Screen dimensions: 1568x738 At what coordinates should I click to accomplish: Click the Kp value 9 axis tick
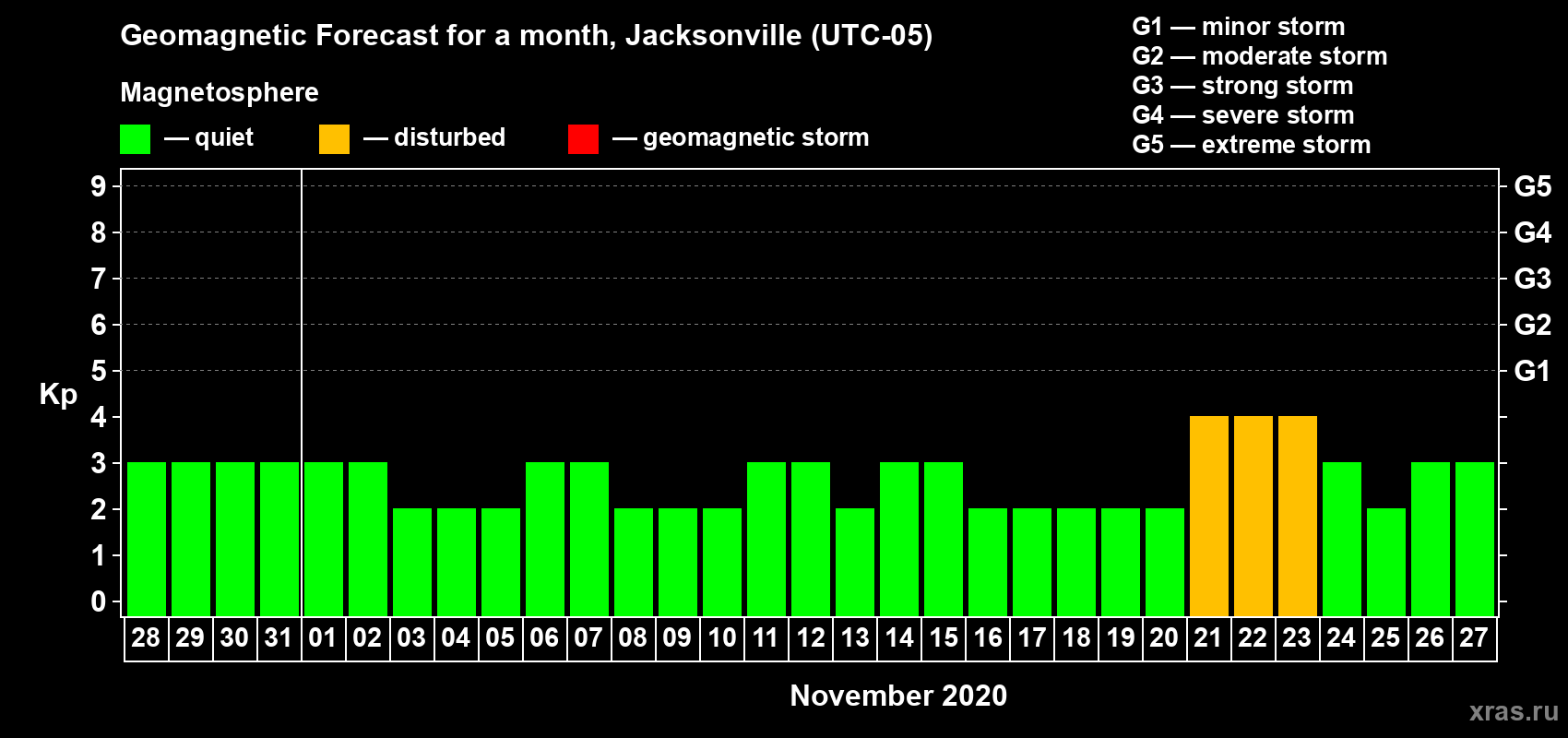click(x=99, y=186)
